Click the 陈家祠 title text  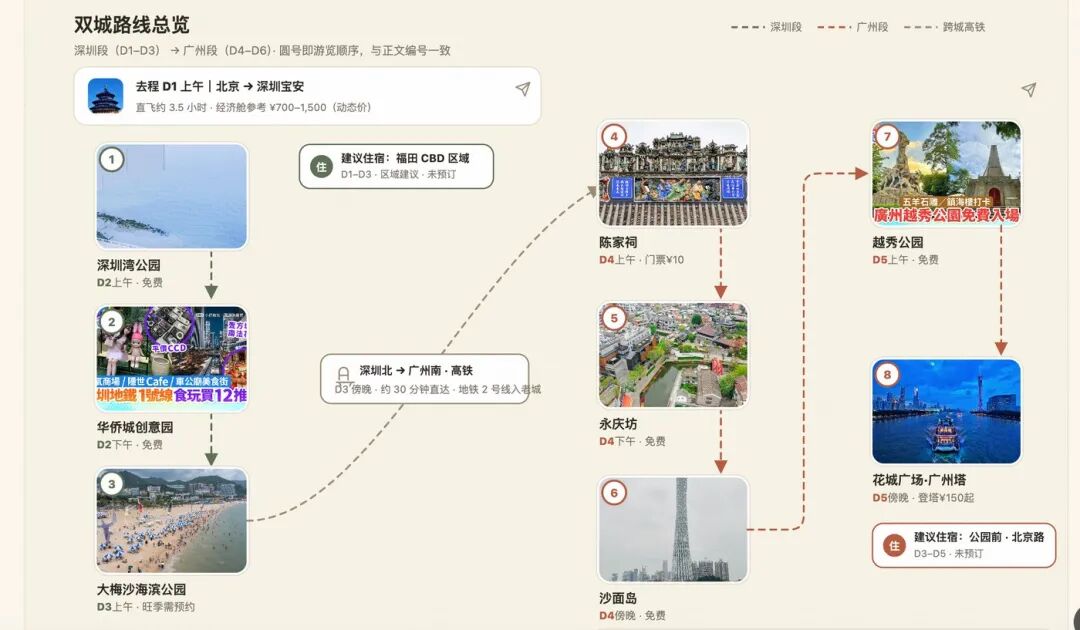pyautogui.click(x=618, y=242)
